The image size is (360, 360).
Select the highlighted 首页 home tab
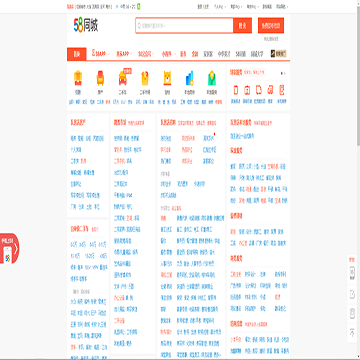tap(77, 54)
